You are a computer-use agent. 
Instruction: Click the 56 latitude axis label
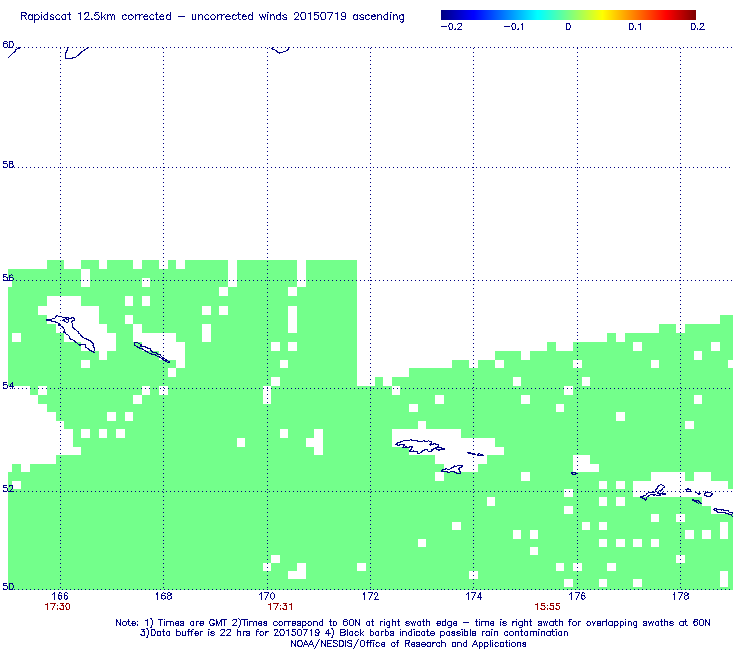click(8, 278)
